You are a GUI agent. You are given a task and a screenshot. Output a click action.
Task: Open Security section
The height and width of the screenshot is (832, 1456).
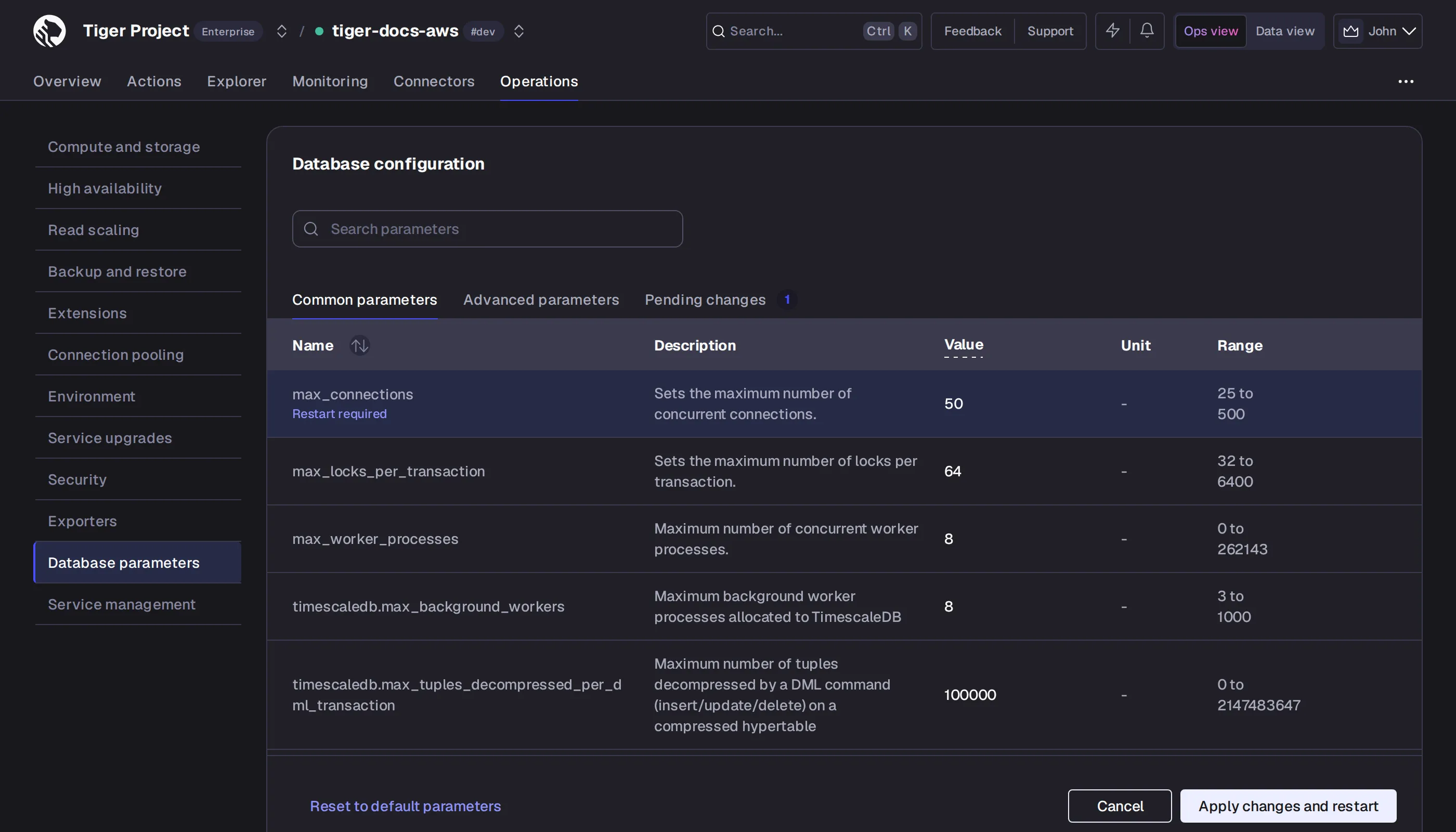point(138,479)
